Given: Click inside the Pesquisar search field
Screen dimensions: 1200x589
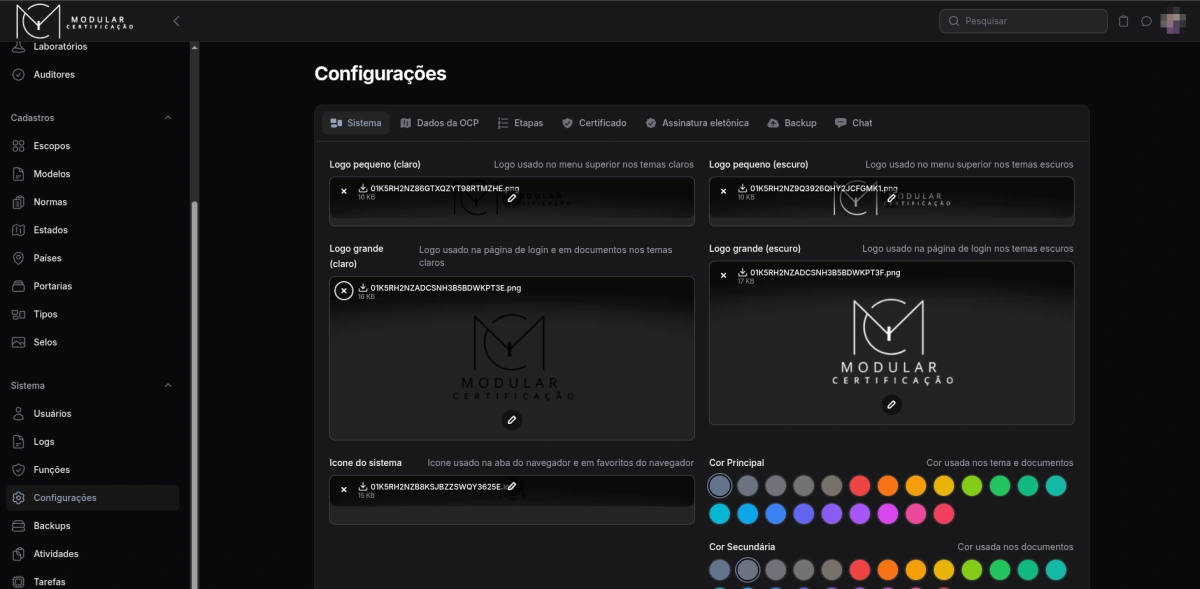Looking at the screenshot, I should (1022, 20).
